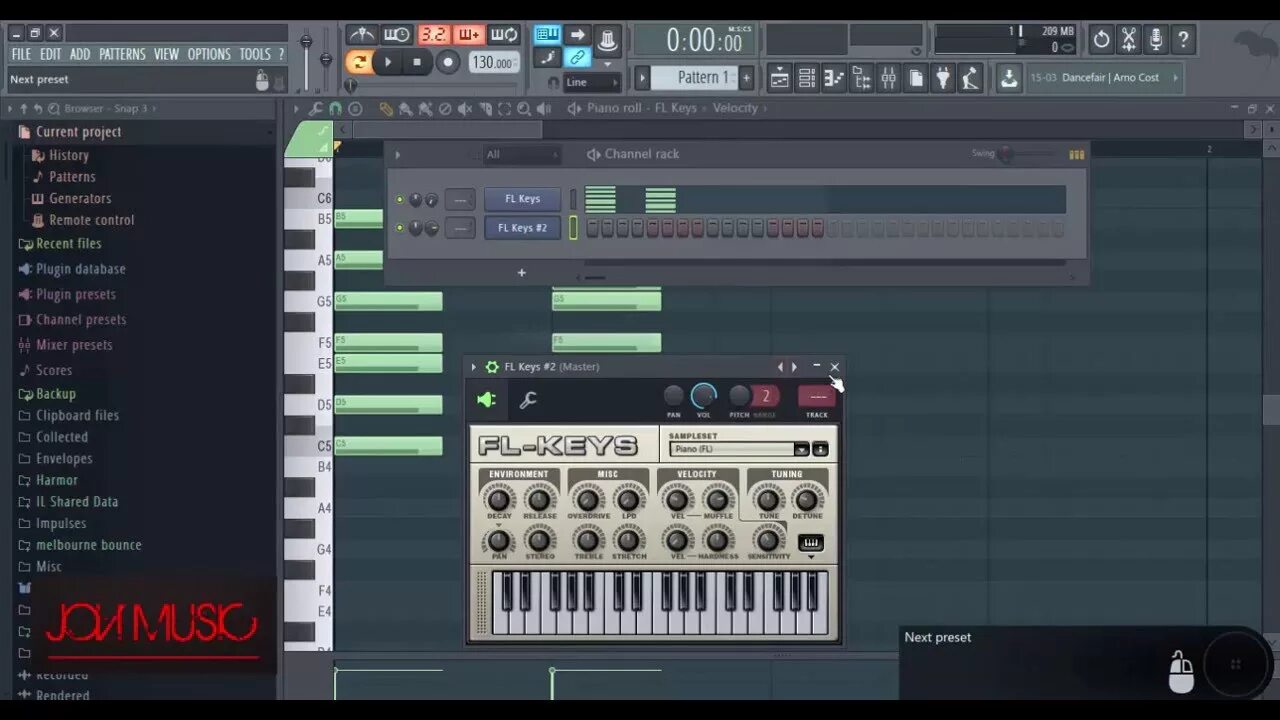
Task: Select the FL Keys #2 channel button
Action: [x=522, y=228]
